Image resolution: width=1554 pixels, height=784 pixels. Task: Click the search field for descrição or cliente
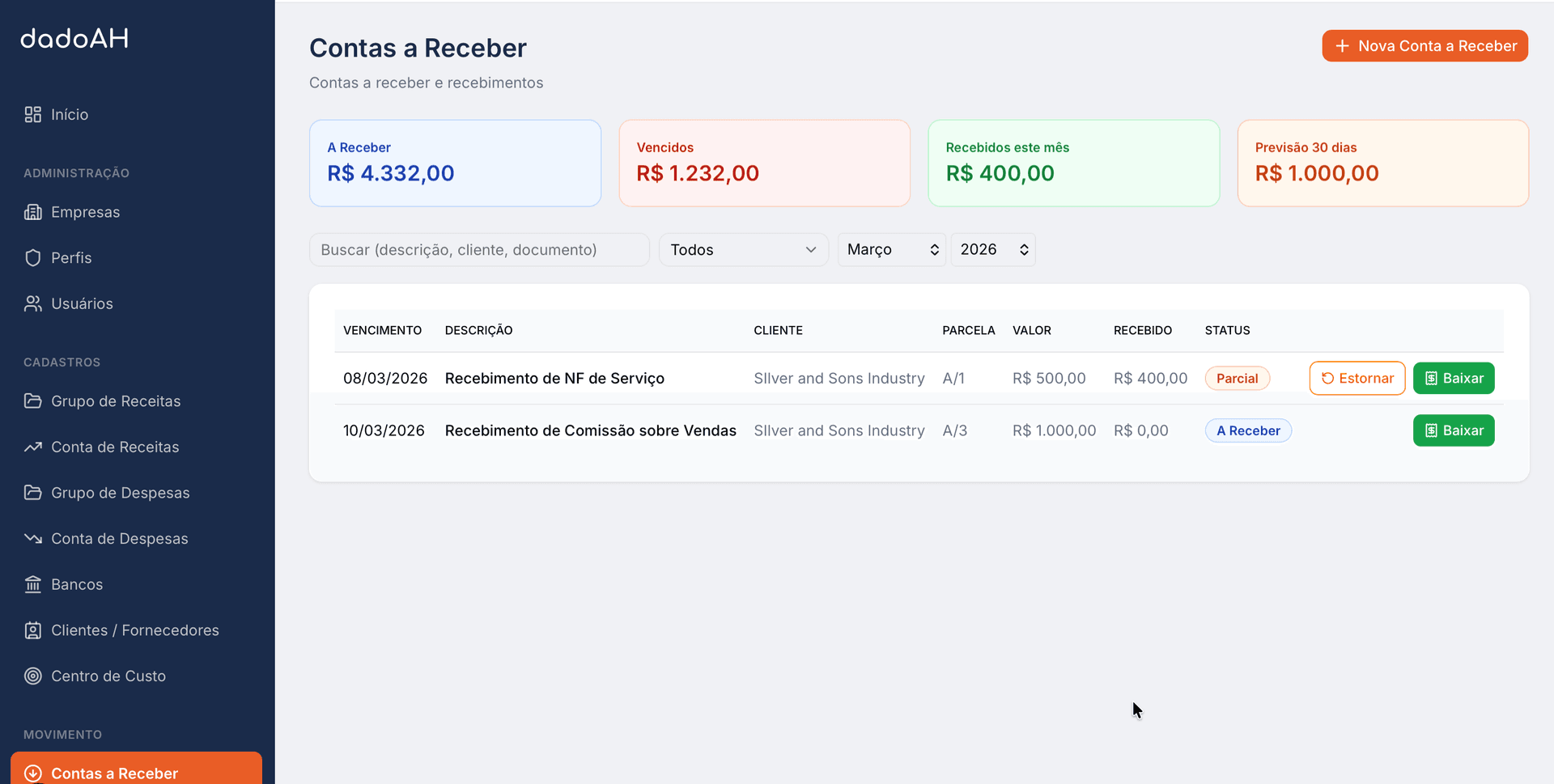coord(479,249)
